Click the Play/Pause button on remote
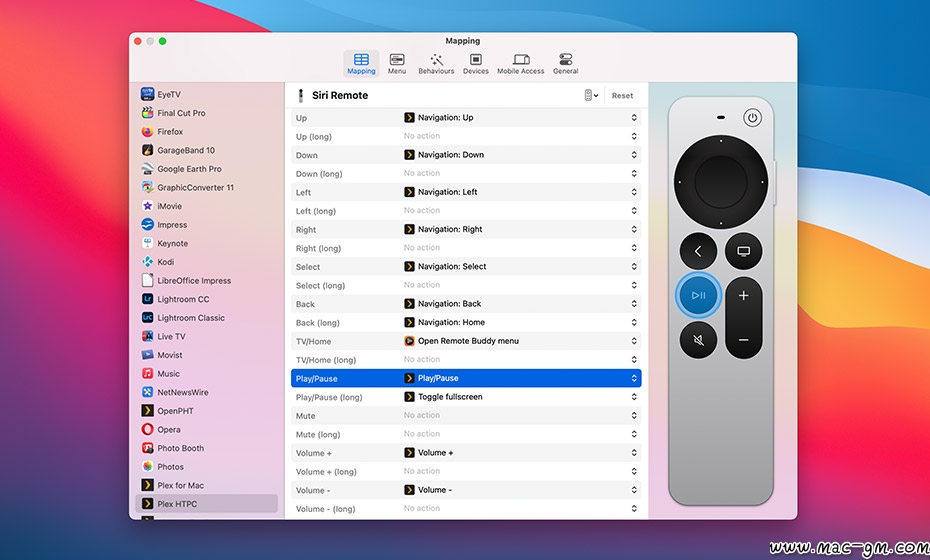Viewport: 930px width, 560px height. tap(698, 295)
